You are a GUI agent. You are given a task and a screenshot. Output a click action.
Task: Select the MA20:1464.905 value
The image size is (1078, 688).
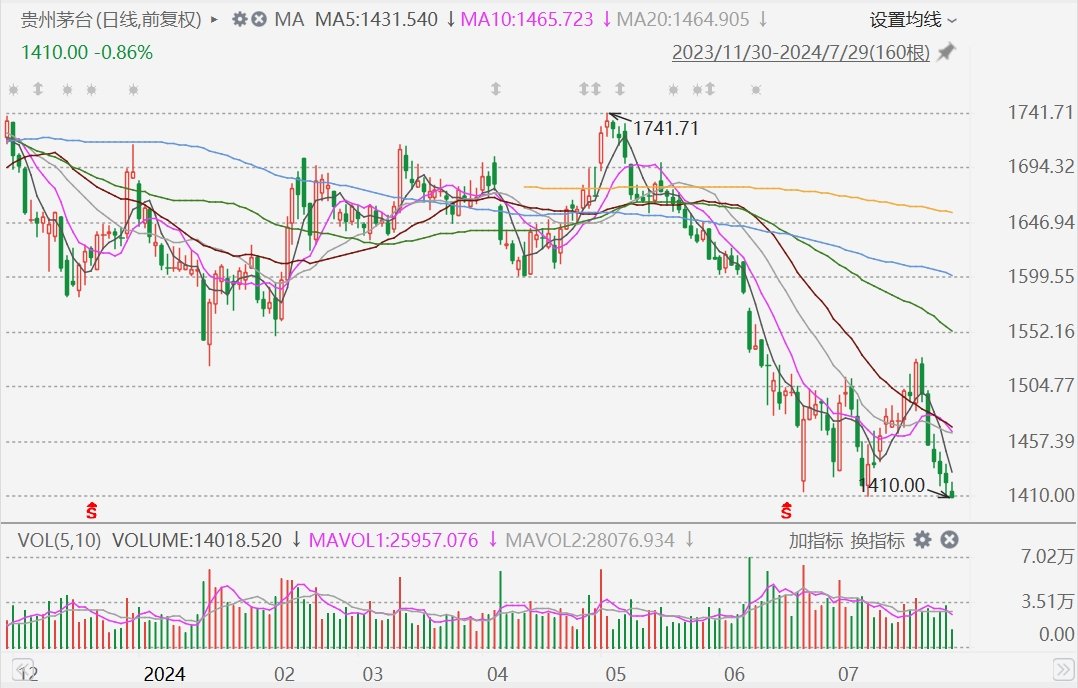(x=683, y=19)
